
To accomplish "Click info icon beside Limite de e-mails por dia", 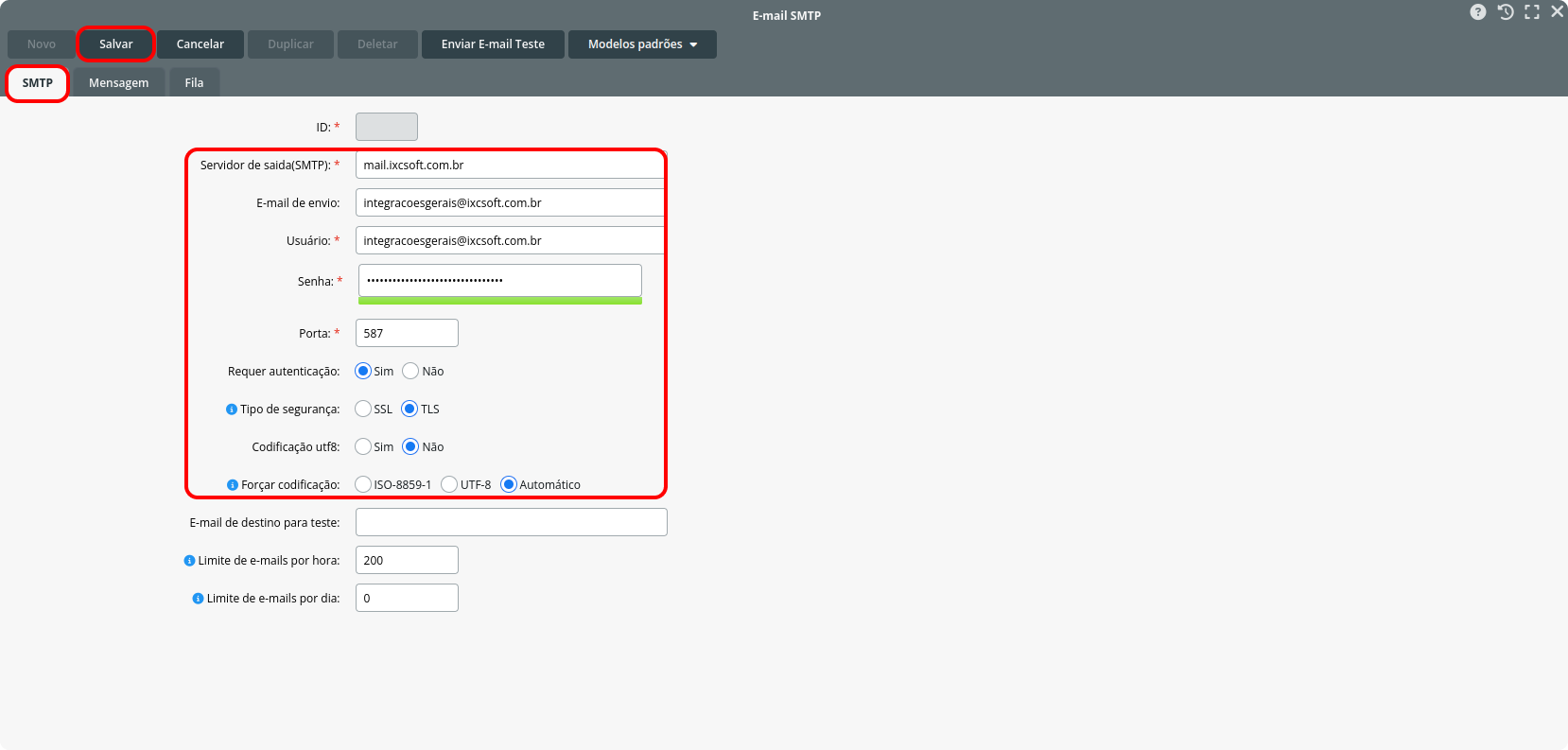I will click(x=198, y=599).
